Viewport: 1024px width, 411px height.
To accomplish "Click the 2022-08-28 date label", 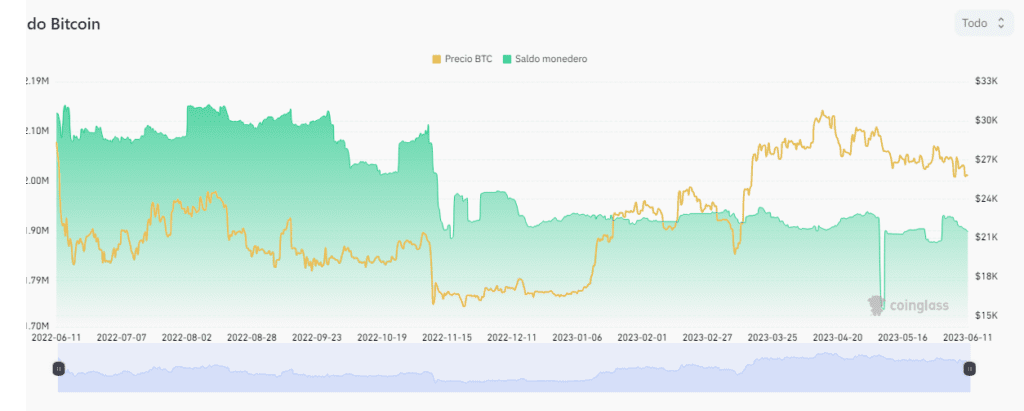I will click(251, 338).
